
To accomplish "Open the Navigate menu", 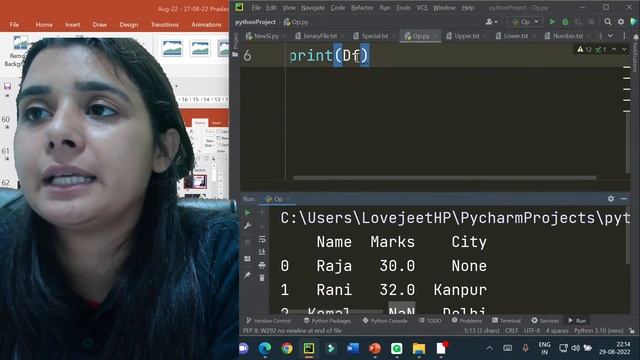I will pyautogui.click(x=313, y=8).
